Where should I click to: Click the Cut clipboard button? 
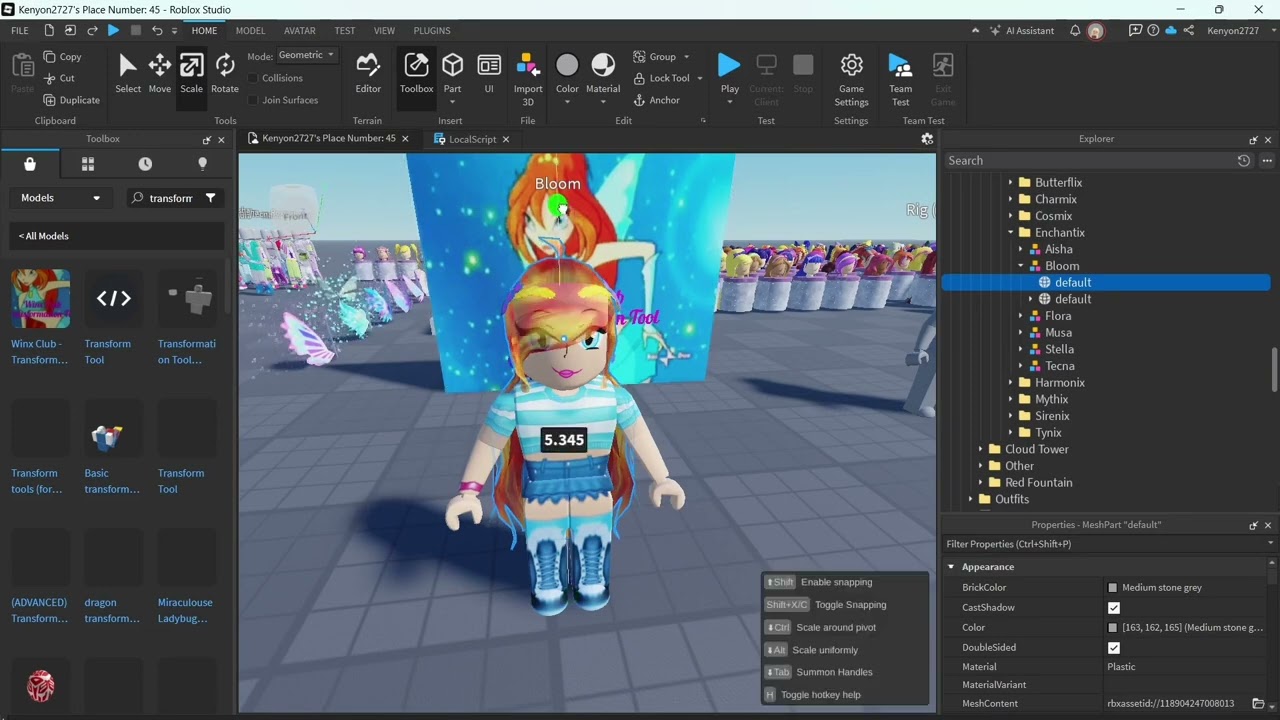[60, 78]
